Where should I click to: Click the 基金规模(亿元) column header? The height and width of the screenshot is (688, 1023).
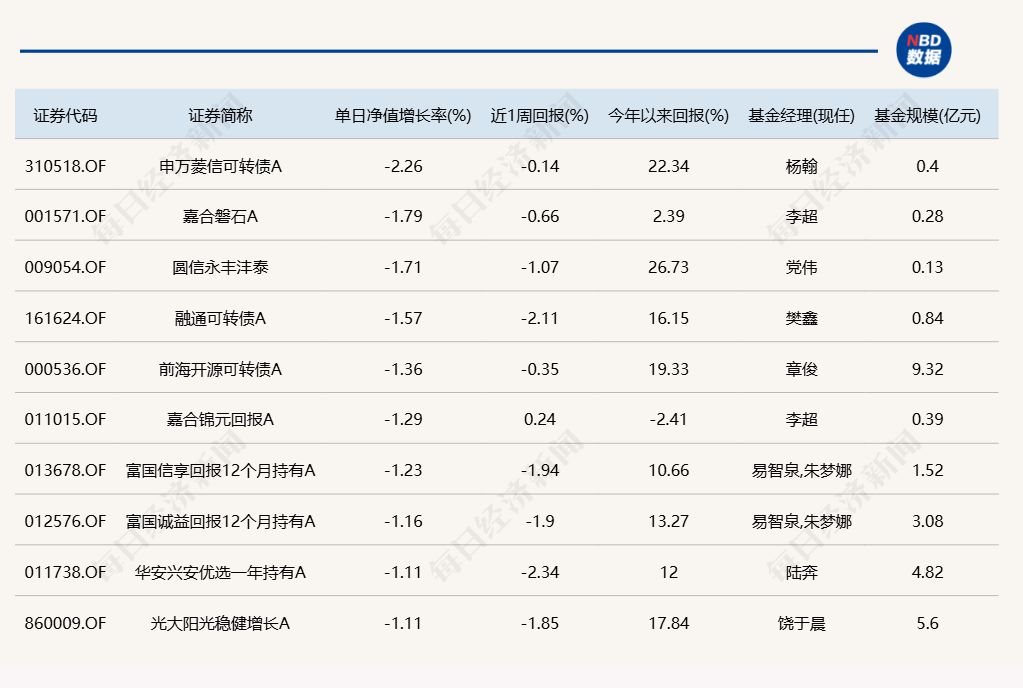click(x=927, y=115)
